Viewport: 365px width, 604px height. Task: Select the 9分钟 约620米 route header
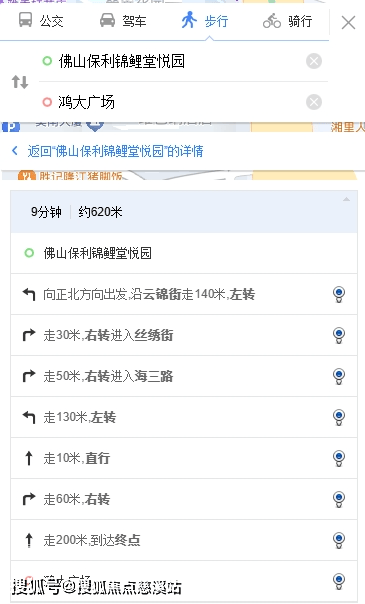pyautogui.click(x=184, y=211)
